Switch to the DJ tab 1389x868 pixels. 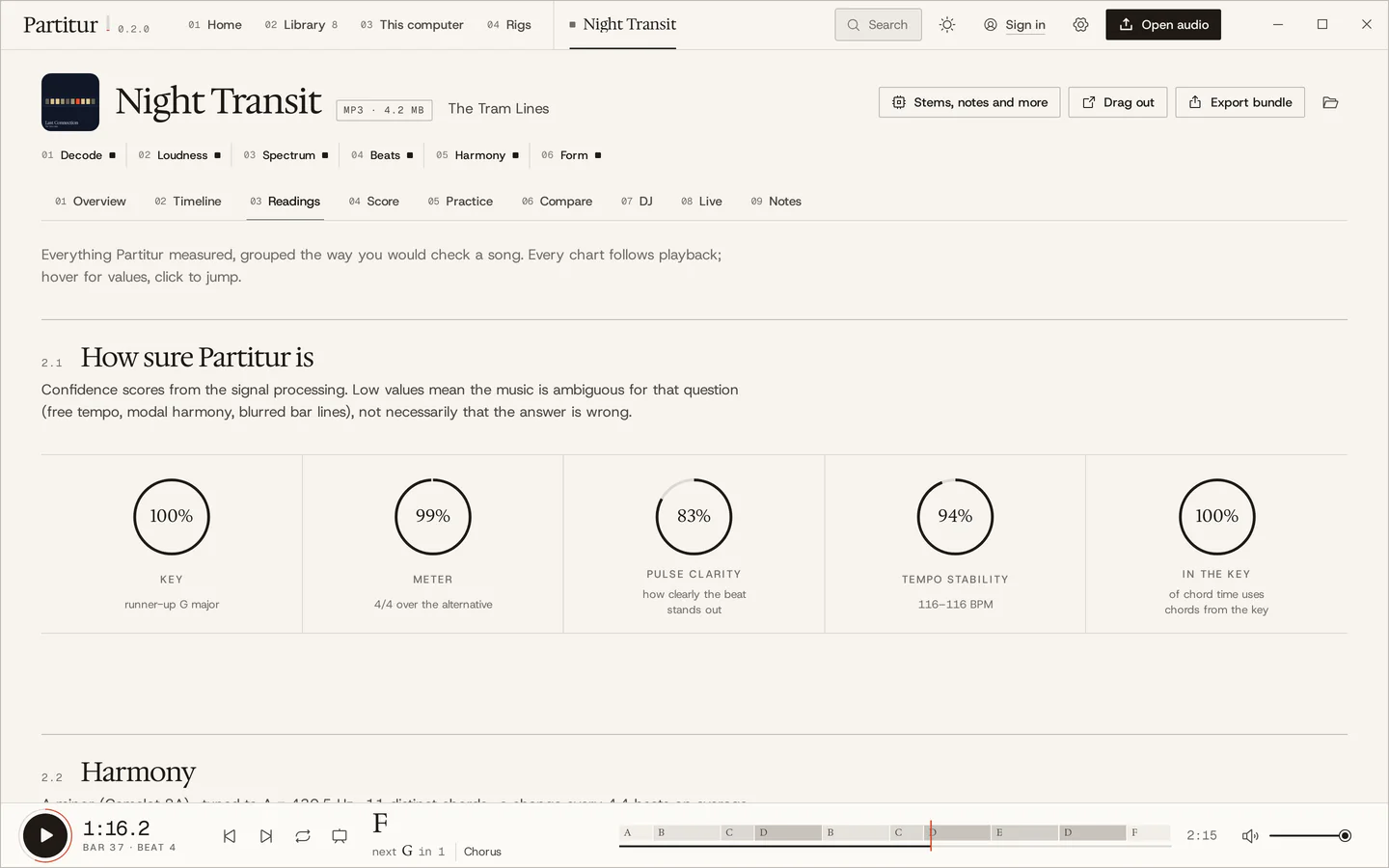[637, 202]
